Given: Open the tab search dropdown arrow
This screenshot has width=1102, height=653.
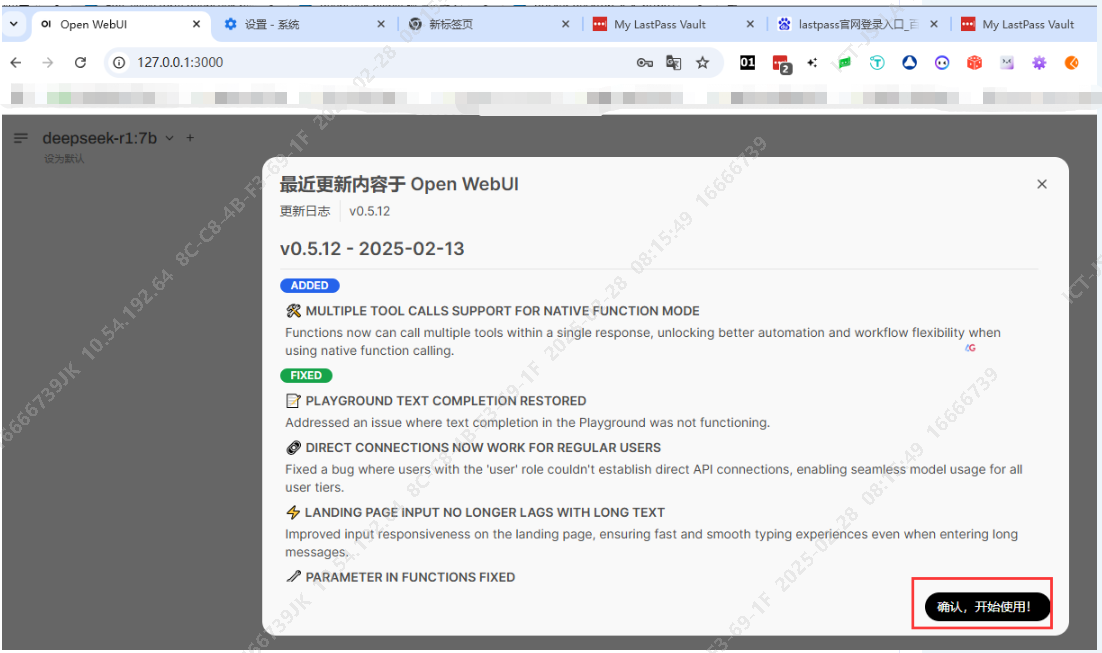Looking at the screenshot, I should (x=13, y=24).
